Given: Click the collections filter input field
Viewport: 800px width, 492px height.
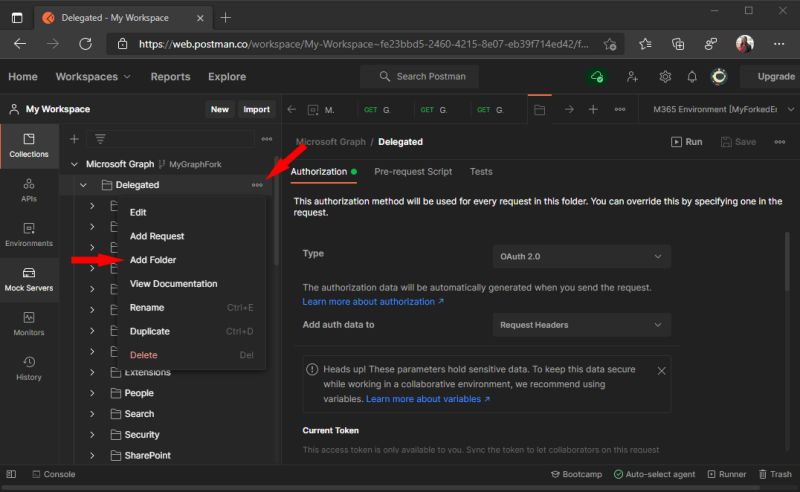Looking at the screenshot, I should coord(170,139).
